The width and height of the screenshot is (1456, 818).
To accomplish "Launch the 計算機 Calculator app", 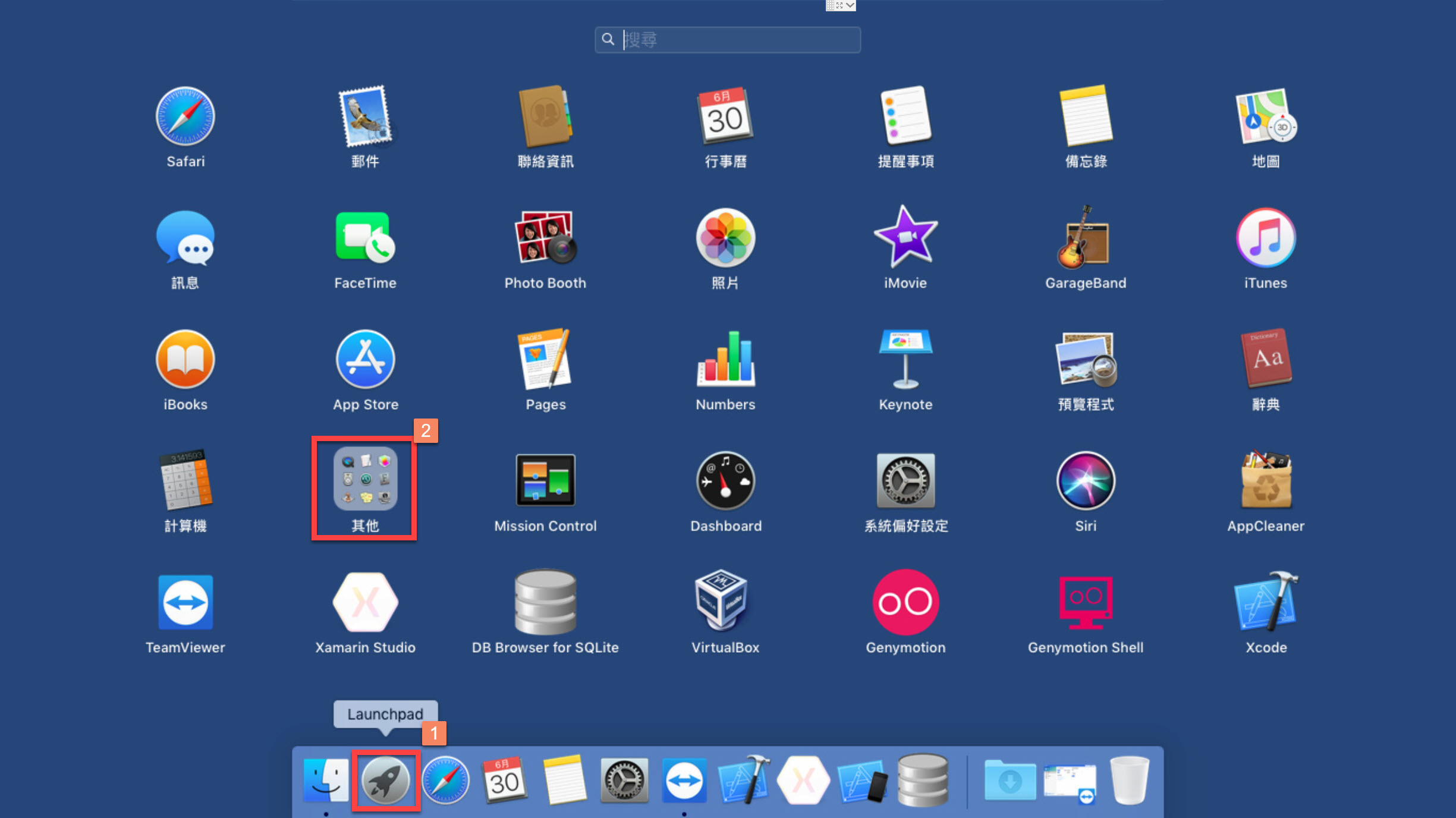I will click(x=185, y=480).
